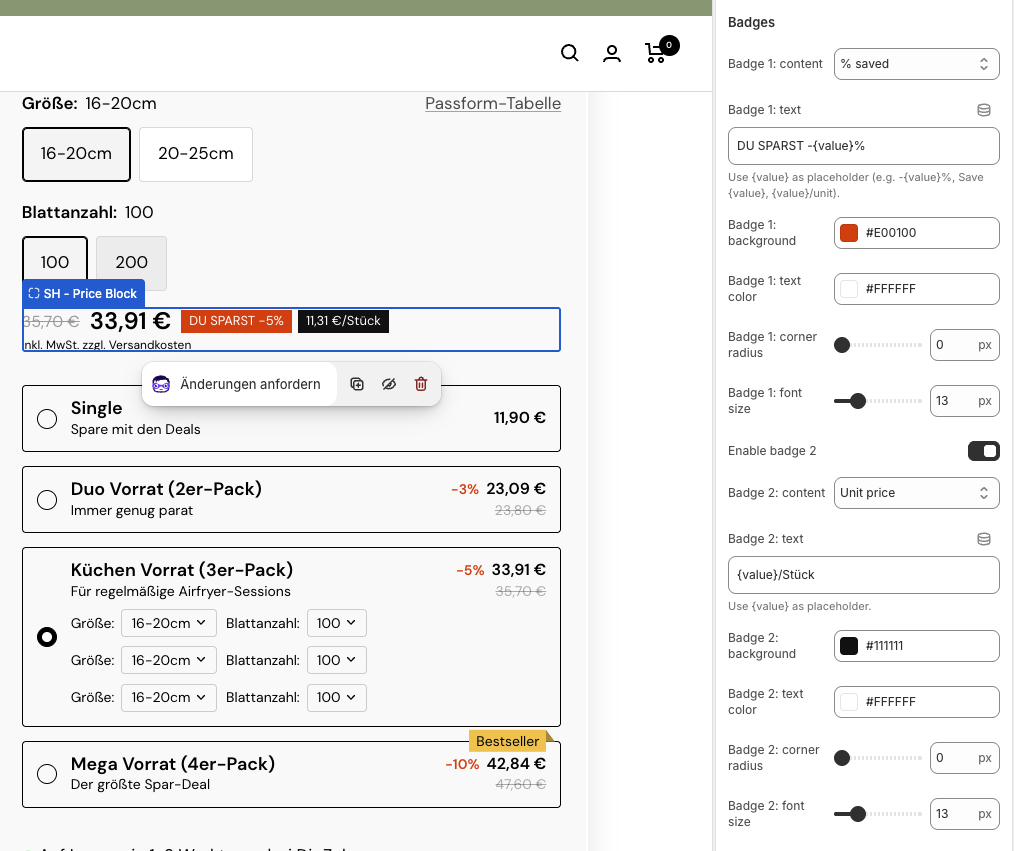1014x851 pixels.
Task: Select Duo Vorrat (2er-Pack) radio button
Action: pos(47,500)
